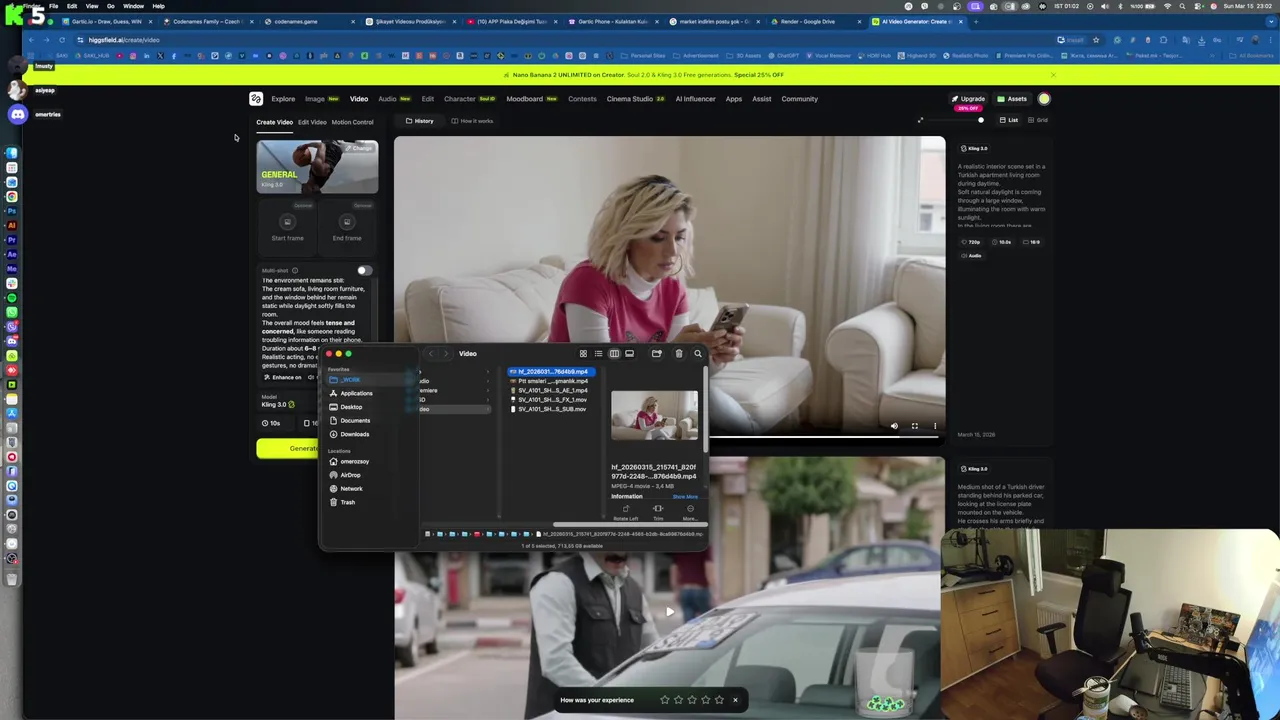Switch to the Edit Video tab

312,122
